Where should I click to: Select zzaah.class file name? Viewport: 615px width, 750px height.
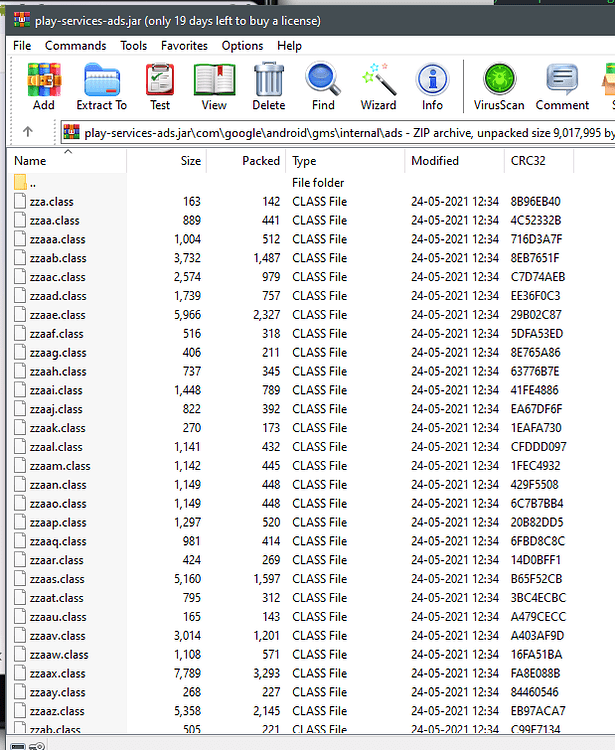(58, 372)
